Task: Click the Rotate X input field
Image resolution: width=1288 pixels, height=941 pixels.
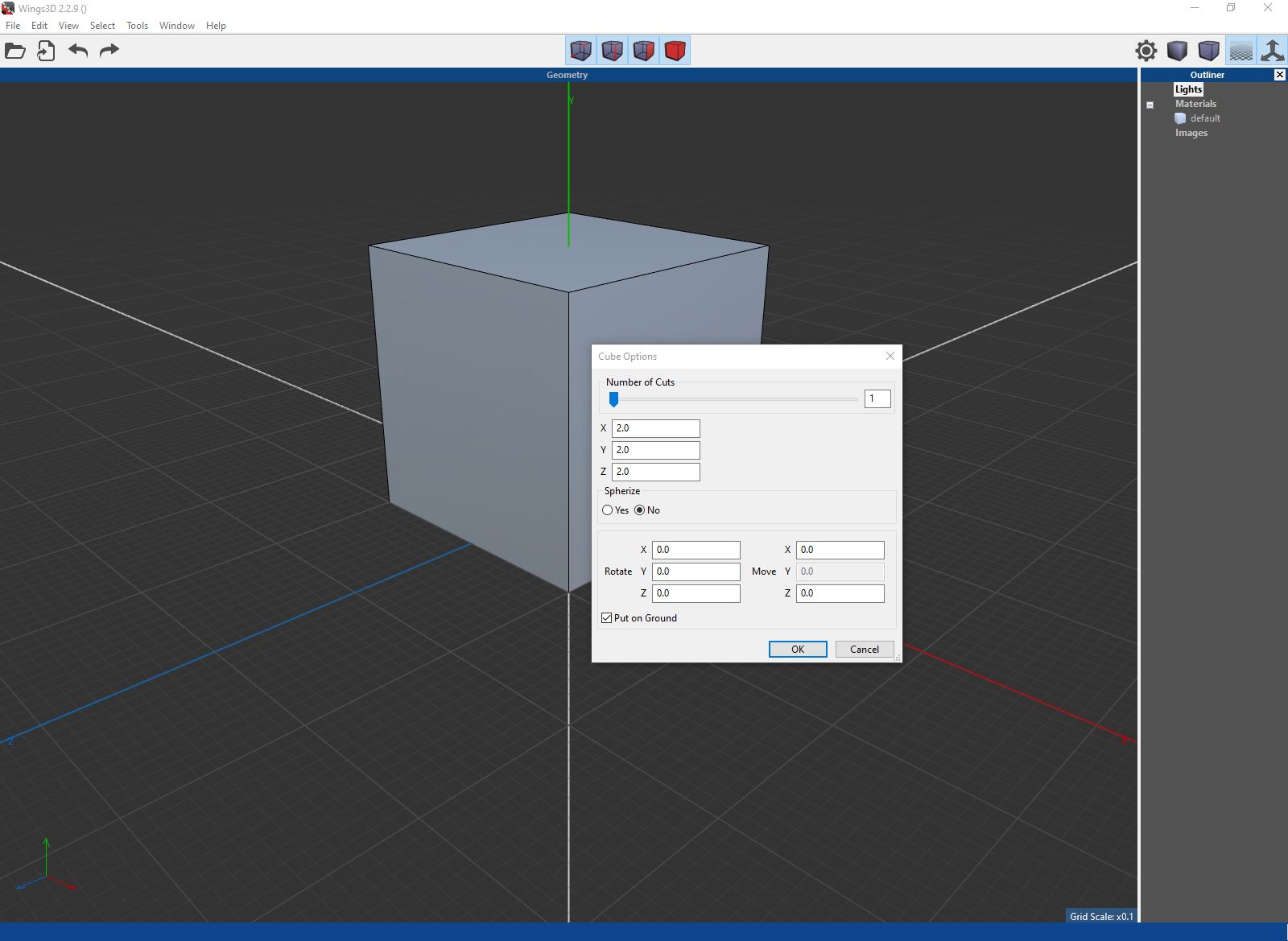Action: [696, 550]
